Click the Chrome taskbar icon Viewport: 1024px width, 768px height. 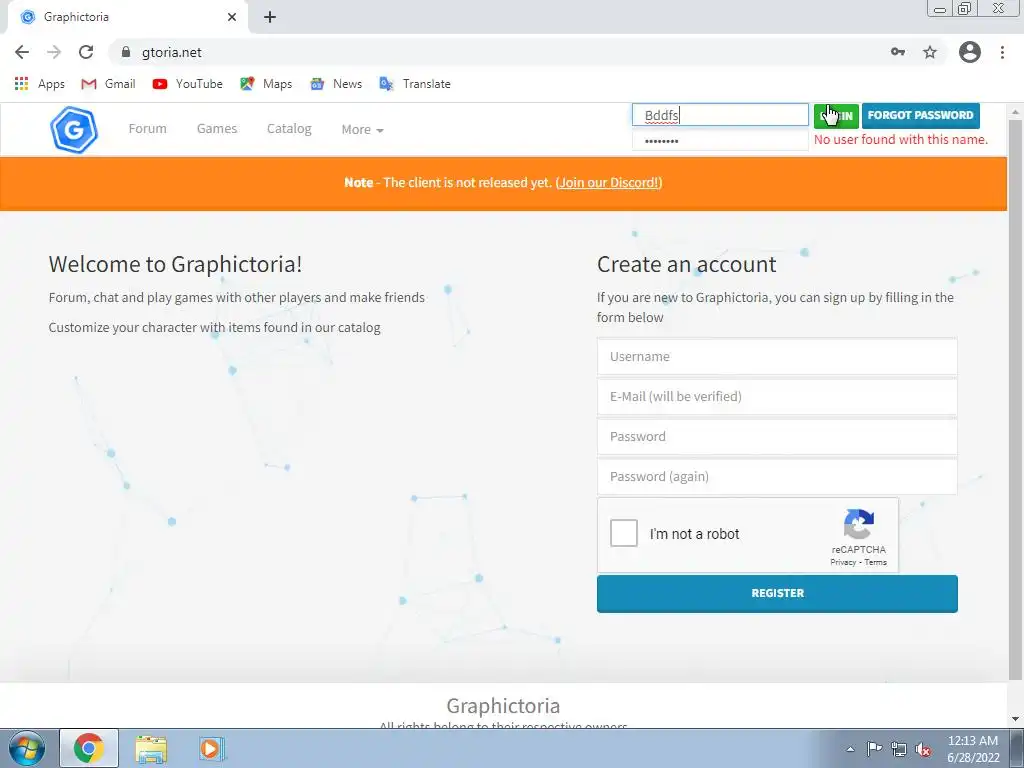89,748
